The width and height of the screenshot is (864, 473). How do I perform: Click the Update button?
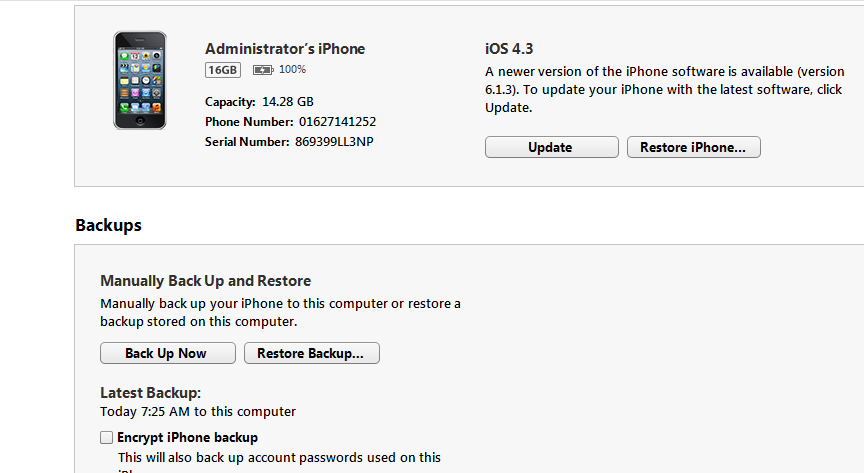point(551,147)
